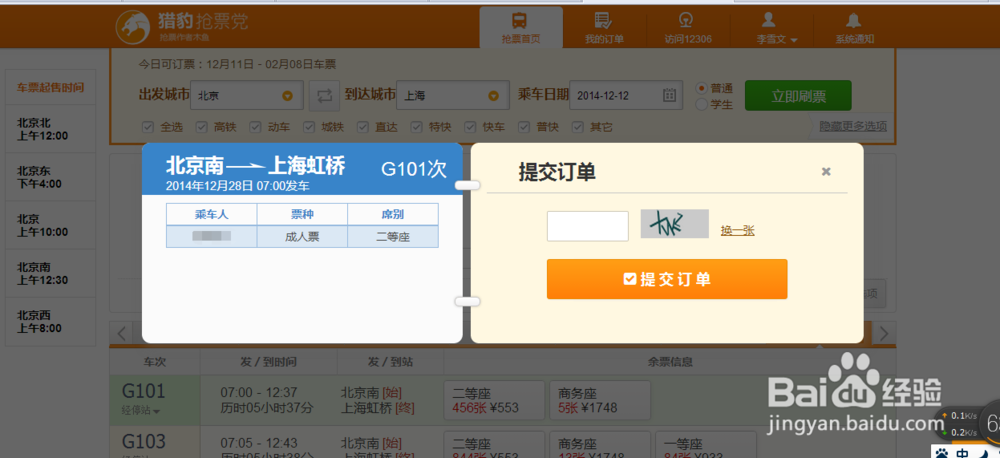The image size is (1000, 458).
Task: Select the 普通 radio button
Action: click(x=702, y=88)
